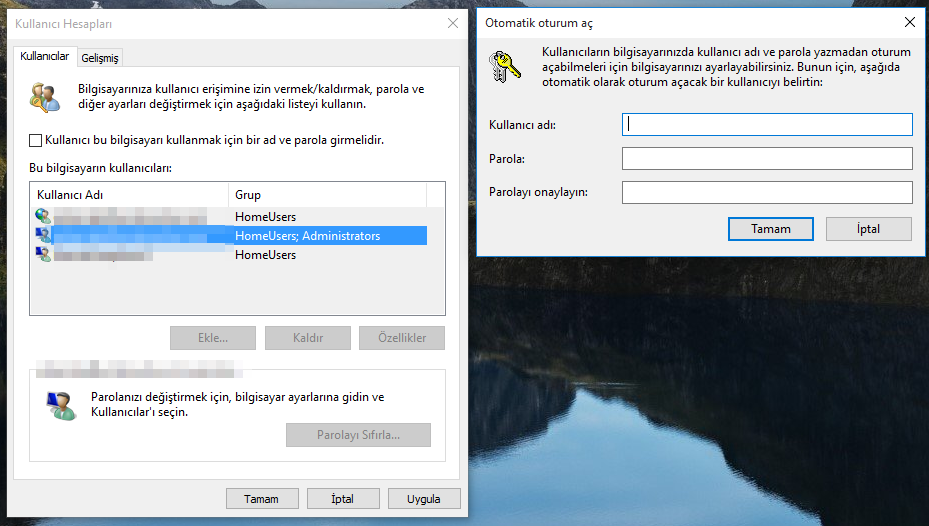Screen dimensions: 929x526
Task: Click the two-users icon beside the description text
Action: (x=46, y=96)
